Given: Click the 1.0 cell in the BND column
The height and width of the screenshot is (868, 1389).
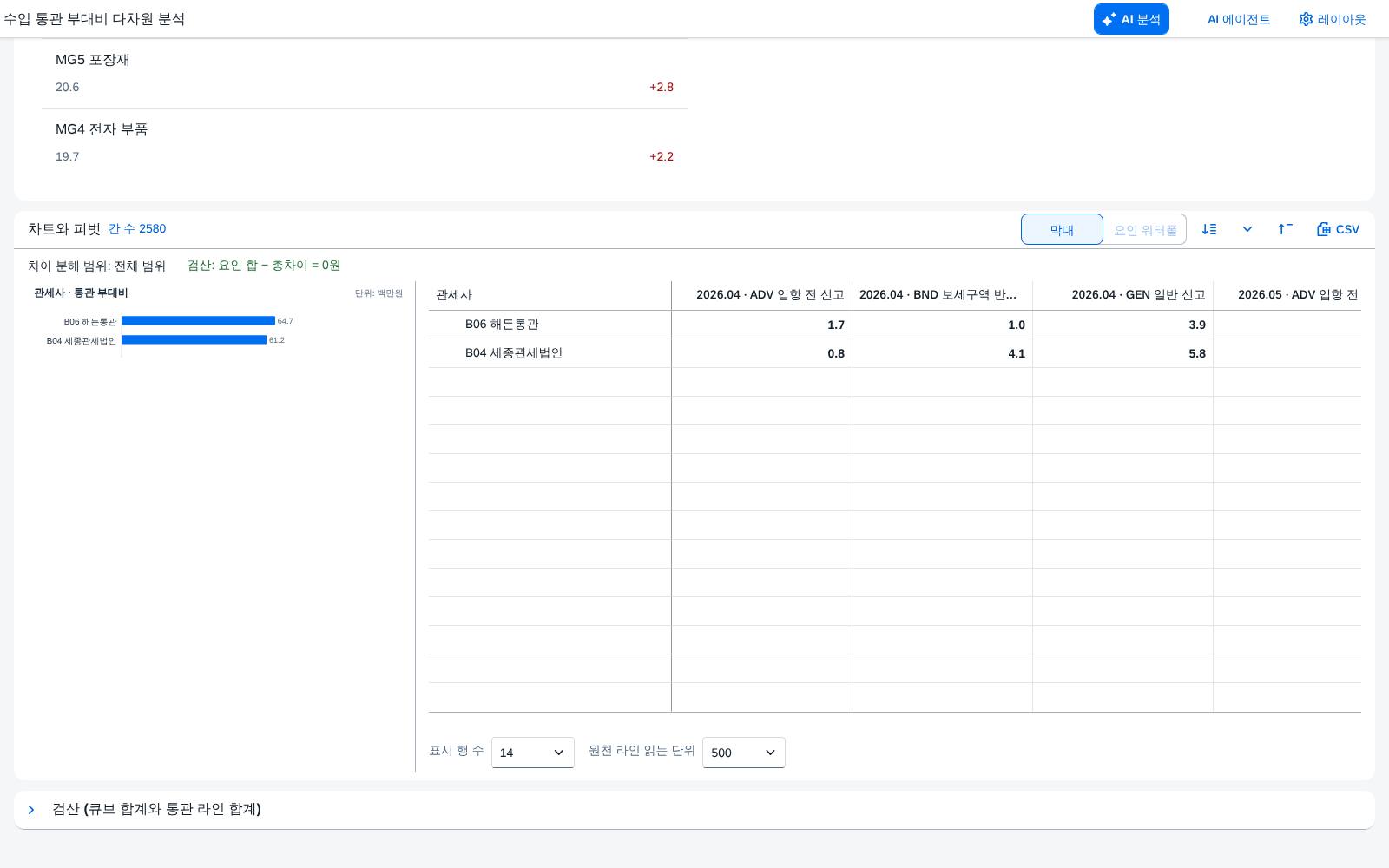Looking at the screenshot, I should pyautogui.click(x=942, y=325).
